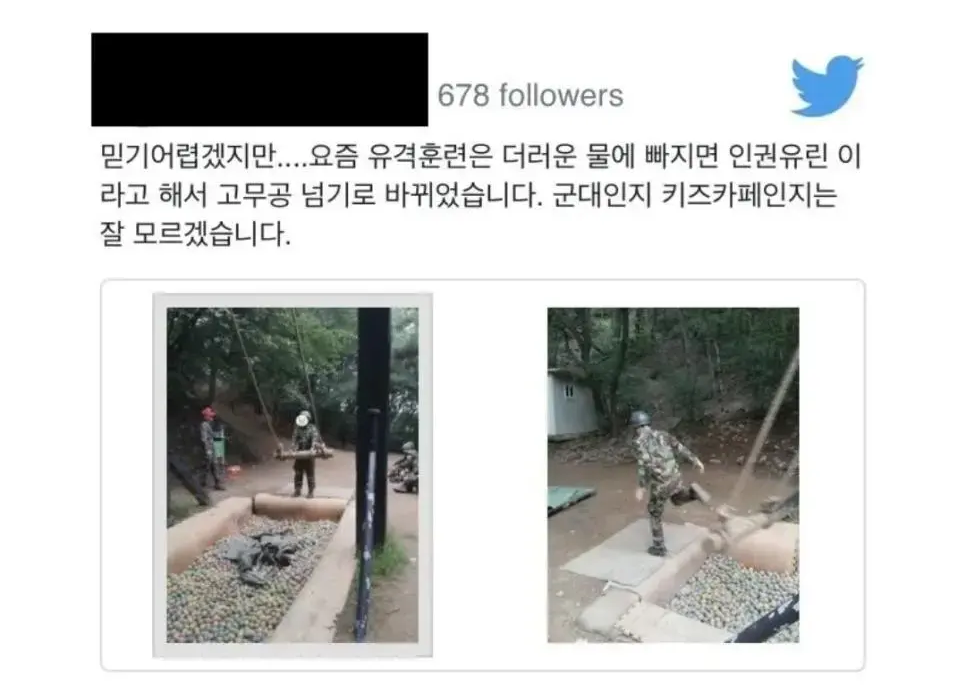
Task: Click the person in the red cap
Action: [x=211, y=447]
